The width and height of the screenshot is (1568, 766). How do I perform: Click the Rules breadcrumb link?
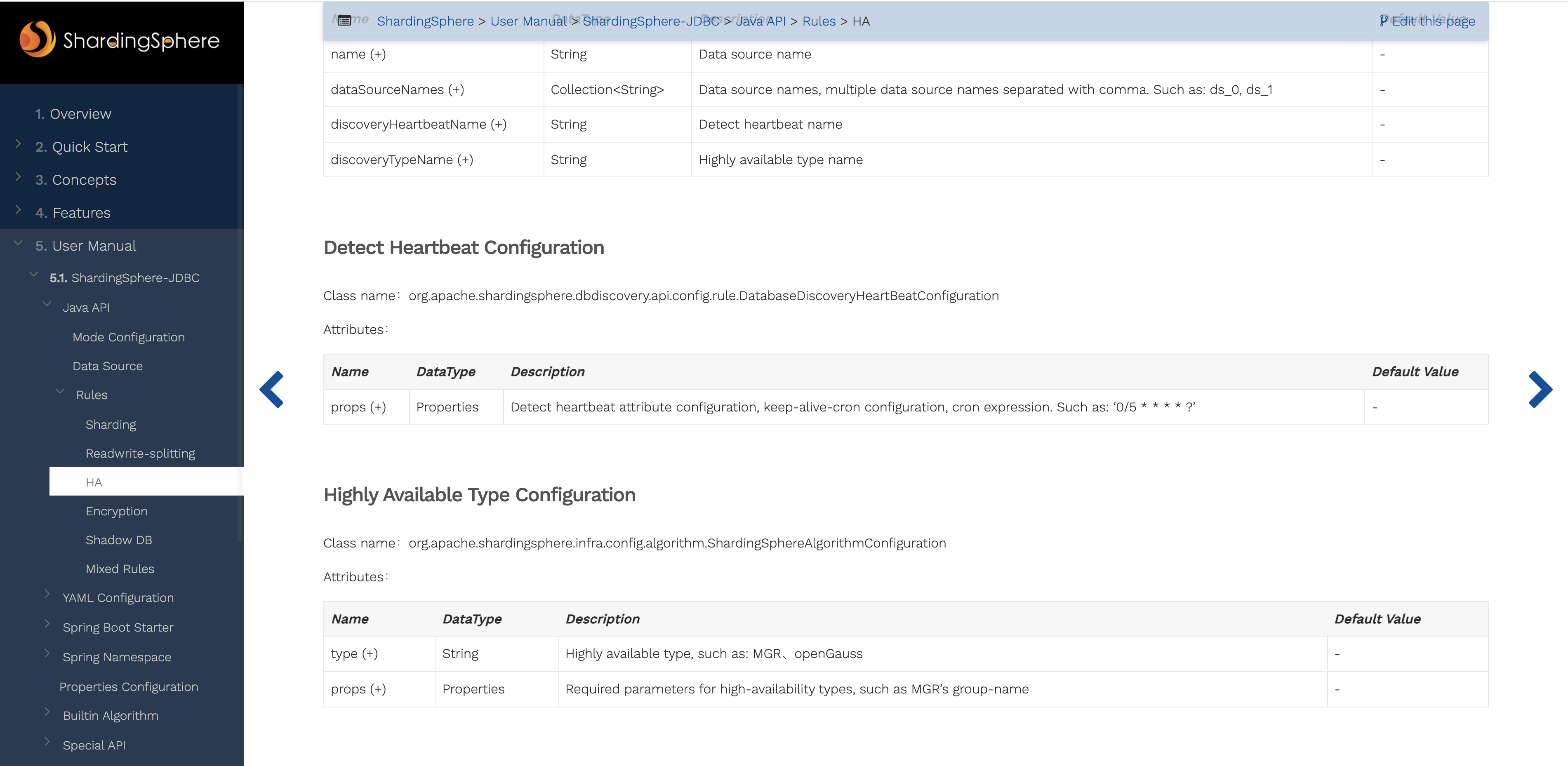[x=819, y=21]
